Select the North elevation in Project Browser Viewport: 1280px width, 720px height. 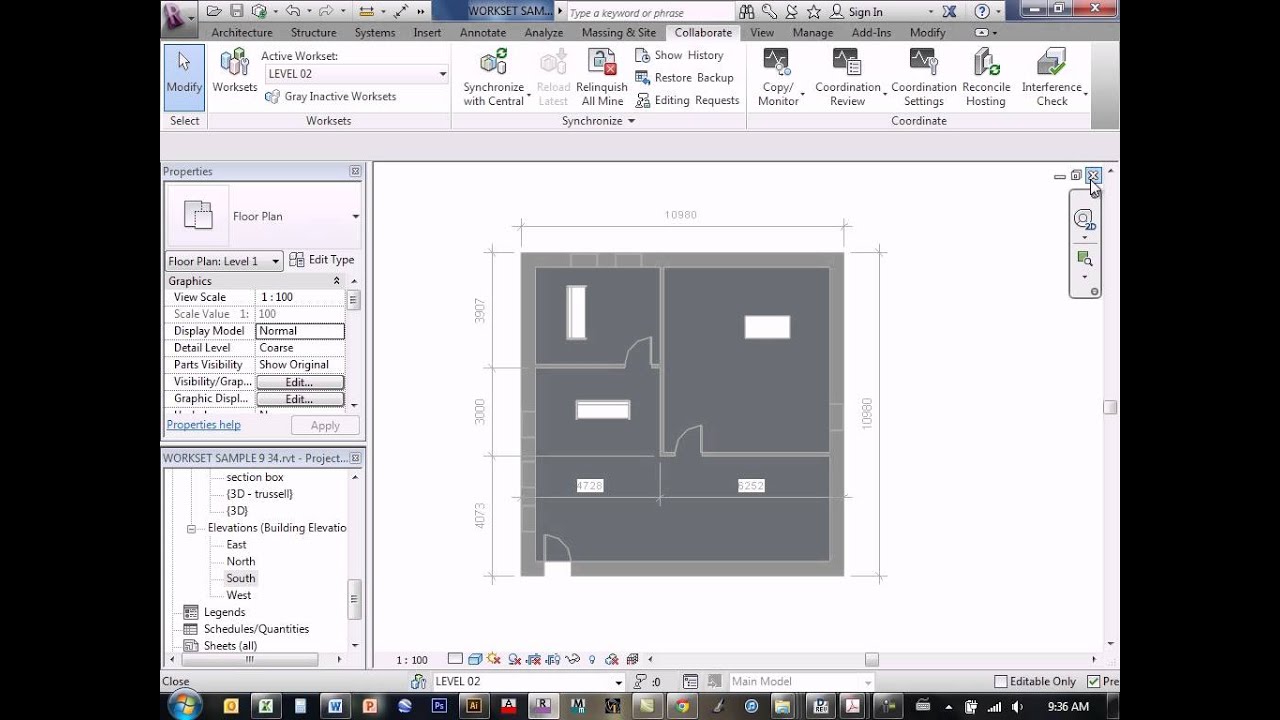tap(241, 562)
